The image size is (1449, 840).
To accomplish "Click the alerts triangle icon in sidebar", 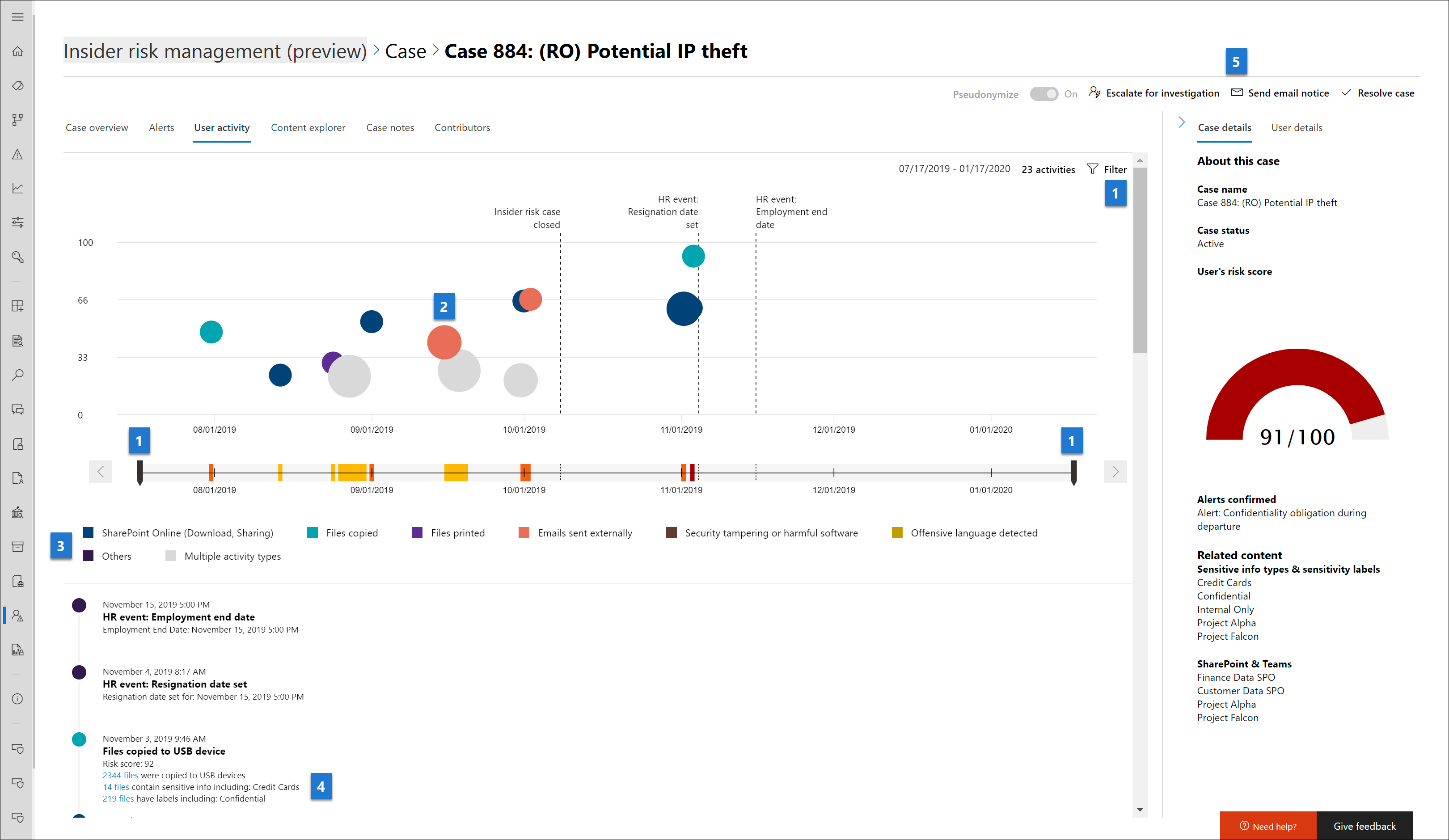I will click(18, 154).
